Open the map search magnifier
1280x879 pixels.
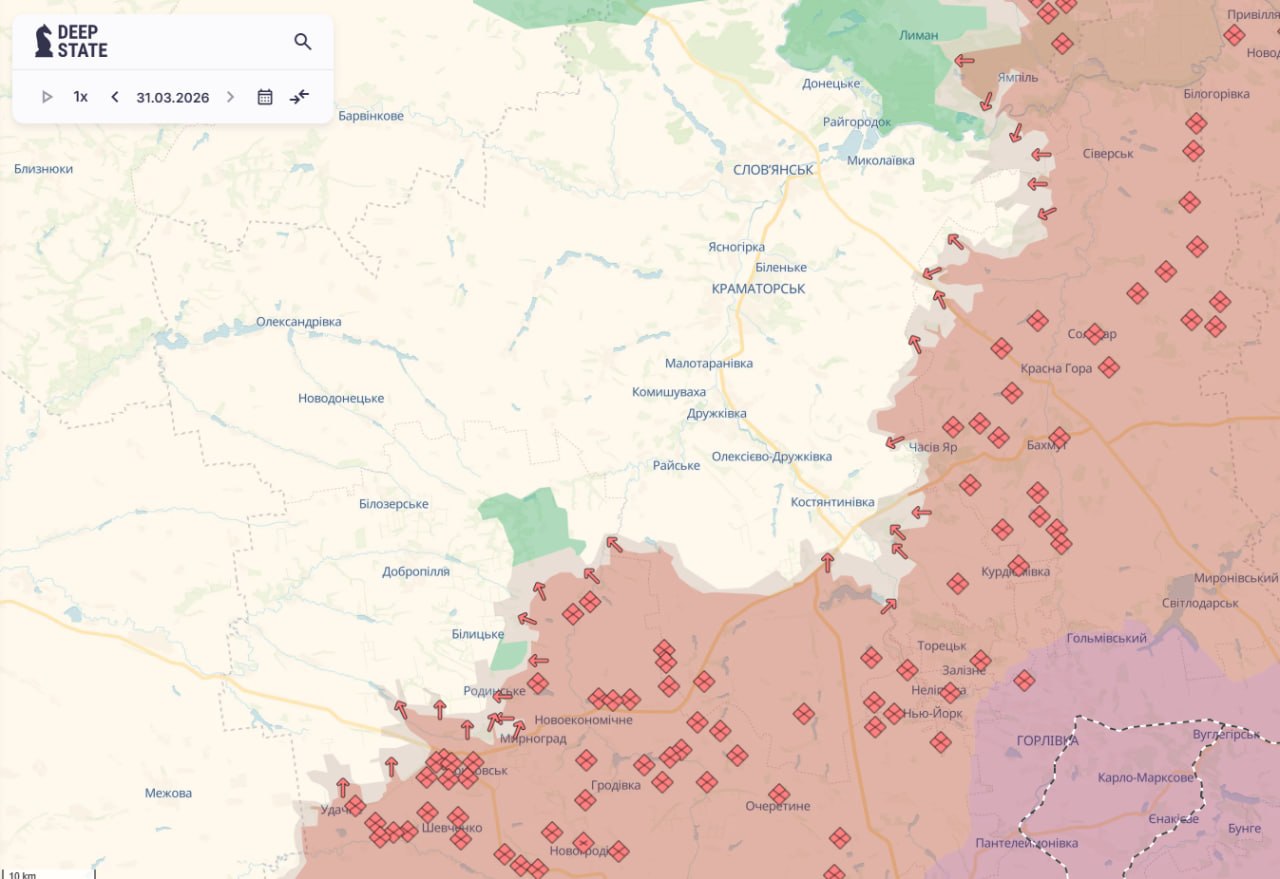point(302,42)
